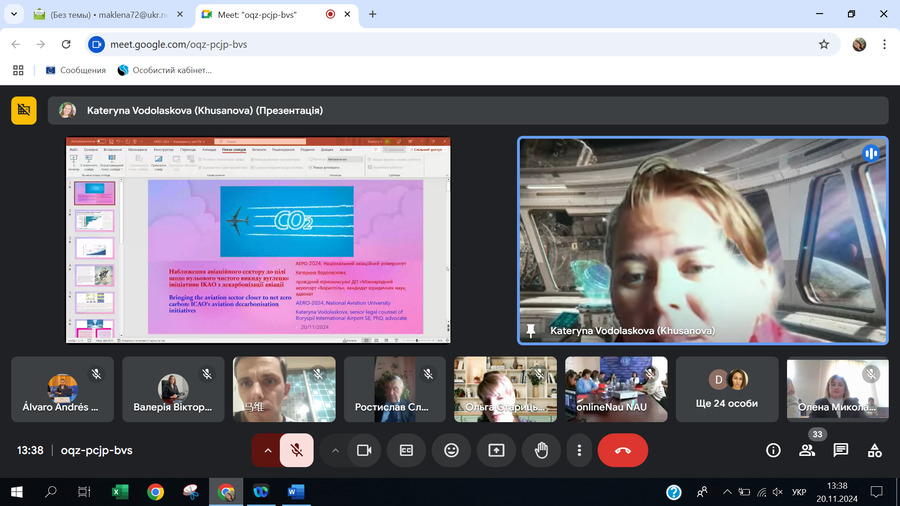This screenshot has height=506, width=900.
Task: Click the Сообщения bookmark
Action: [75, 70]
